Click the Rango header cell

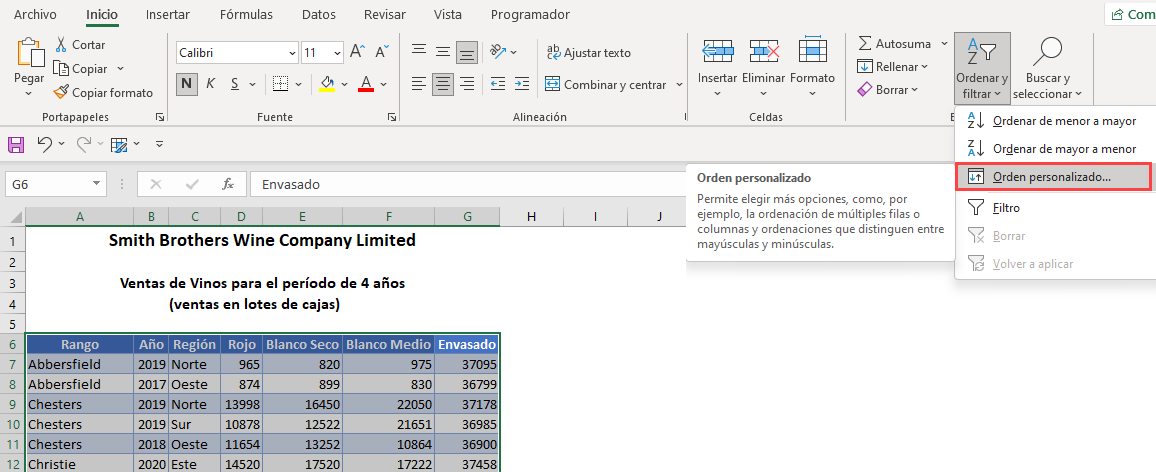pyautogui.click(x=80, y=344)
